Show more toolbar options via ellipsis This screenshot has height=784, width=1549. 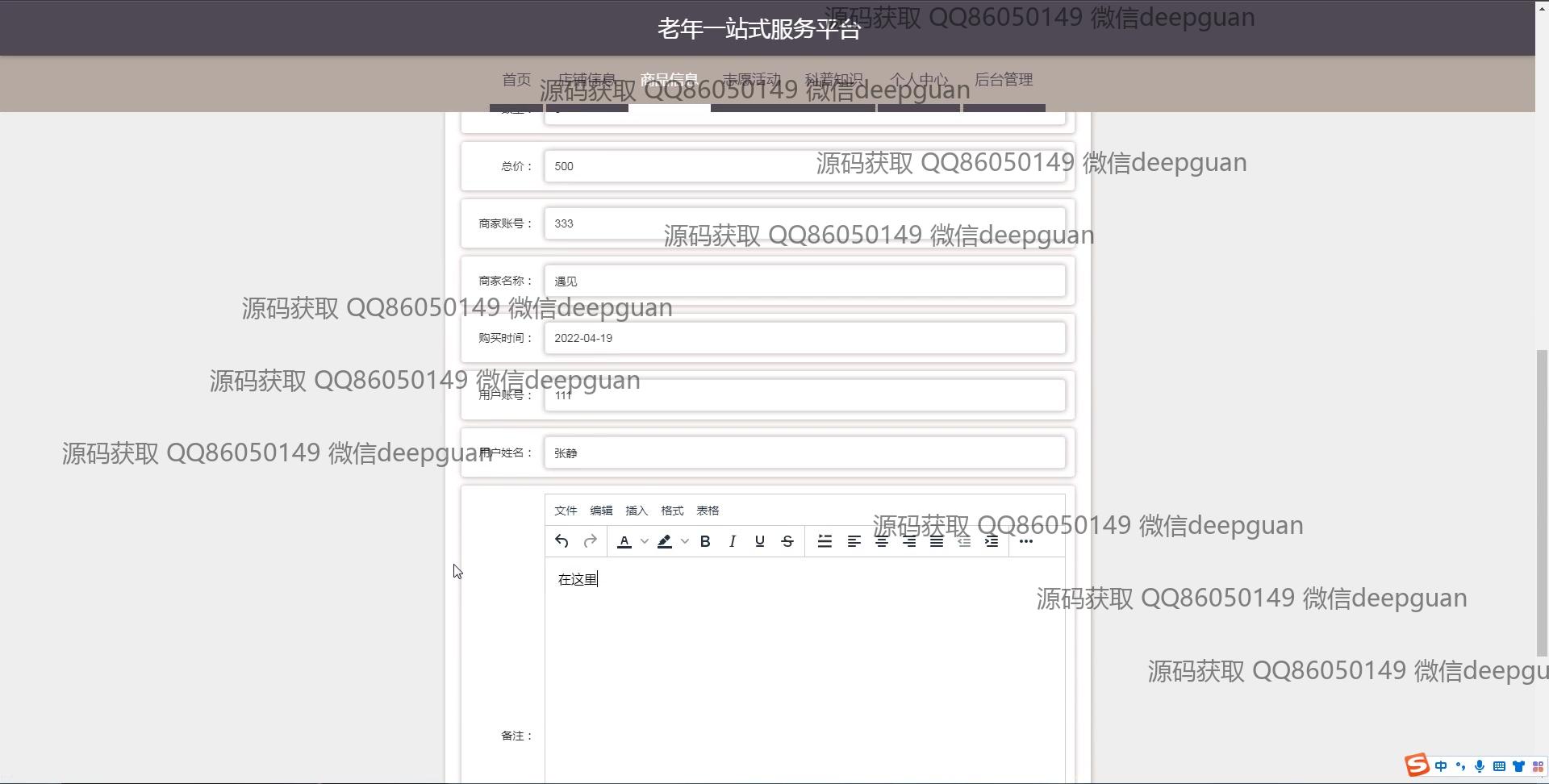point(1026,541)
